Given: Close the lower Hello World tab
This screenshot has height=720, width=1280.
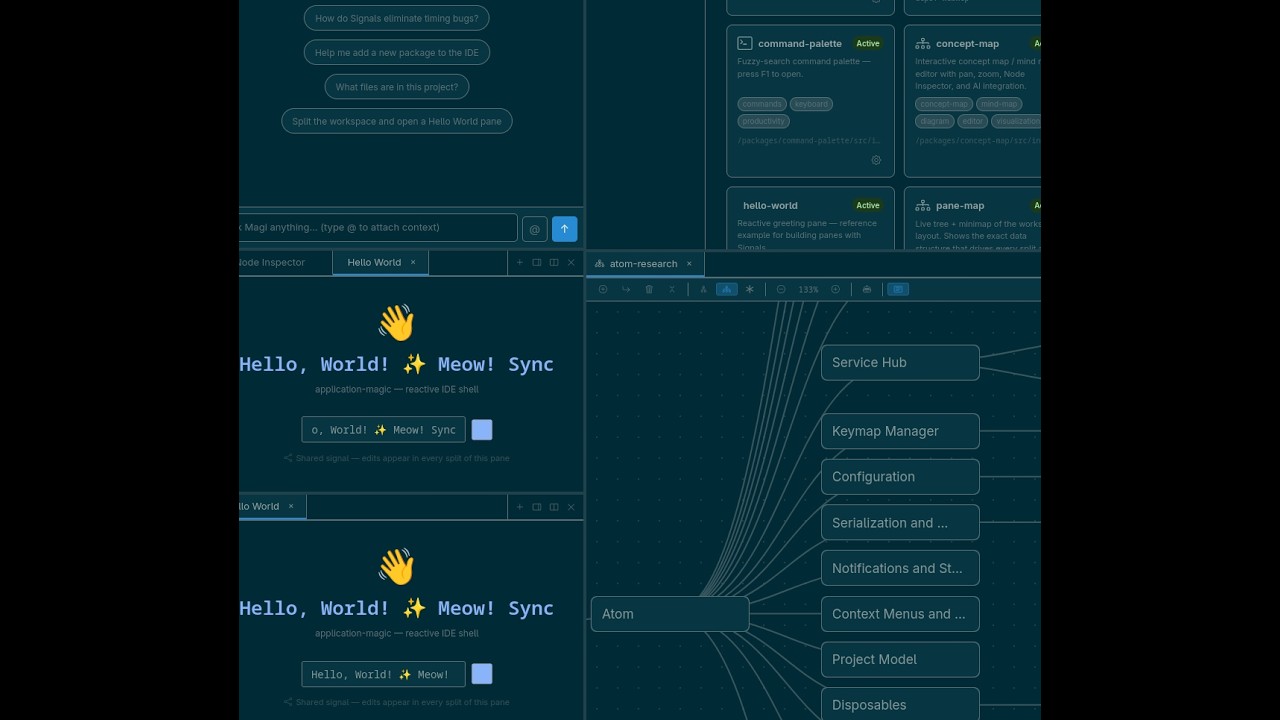Looking at the screenshot, I should click(x=291, y=506).
